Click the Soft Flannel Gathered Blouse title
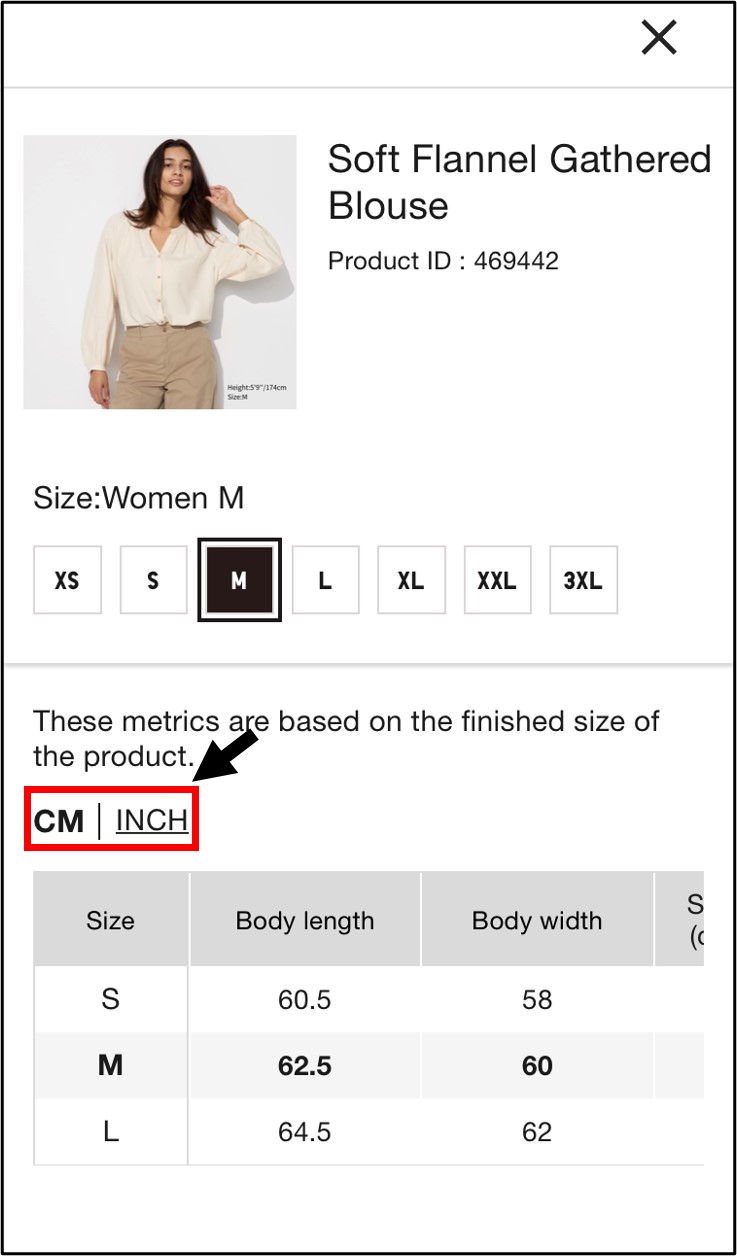This screenshot has height=1256, width=737. click(518, 182)
